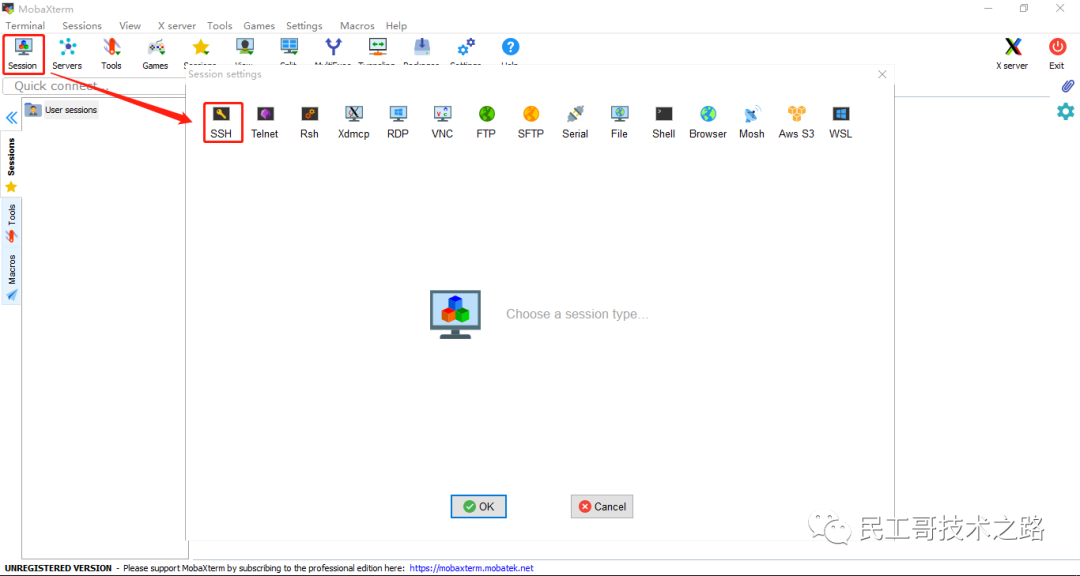This screenshot has height=576, width=1080.
Task: Click the paperclip icon at right edge
Action: point(1067,86)
